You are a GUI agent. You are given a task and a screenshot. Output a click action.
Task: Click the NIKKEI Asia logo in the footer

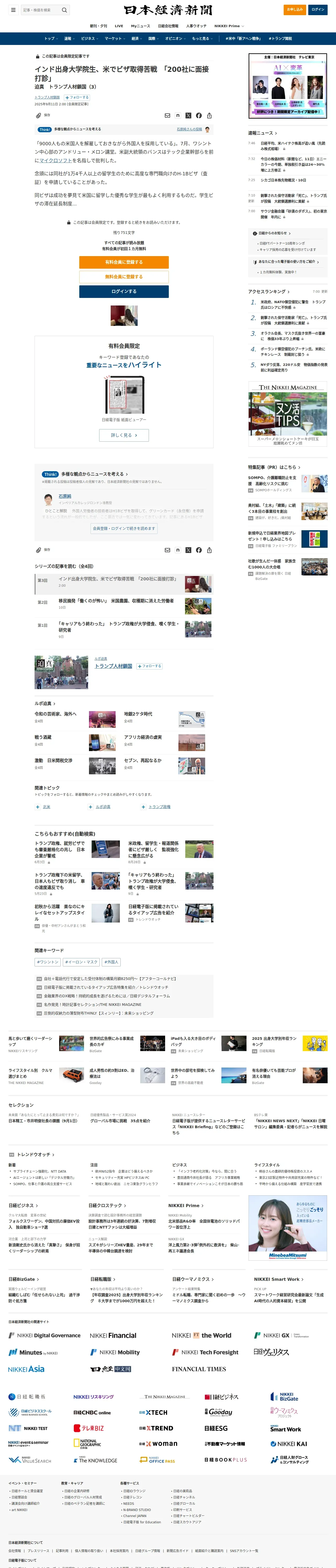pos(26,1369)
